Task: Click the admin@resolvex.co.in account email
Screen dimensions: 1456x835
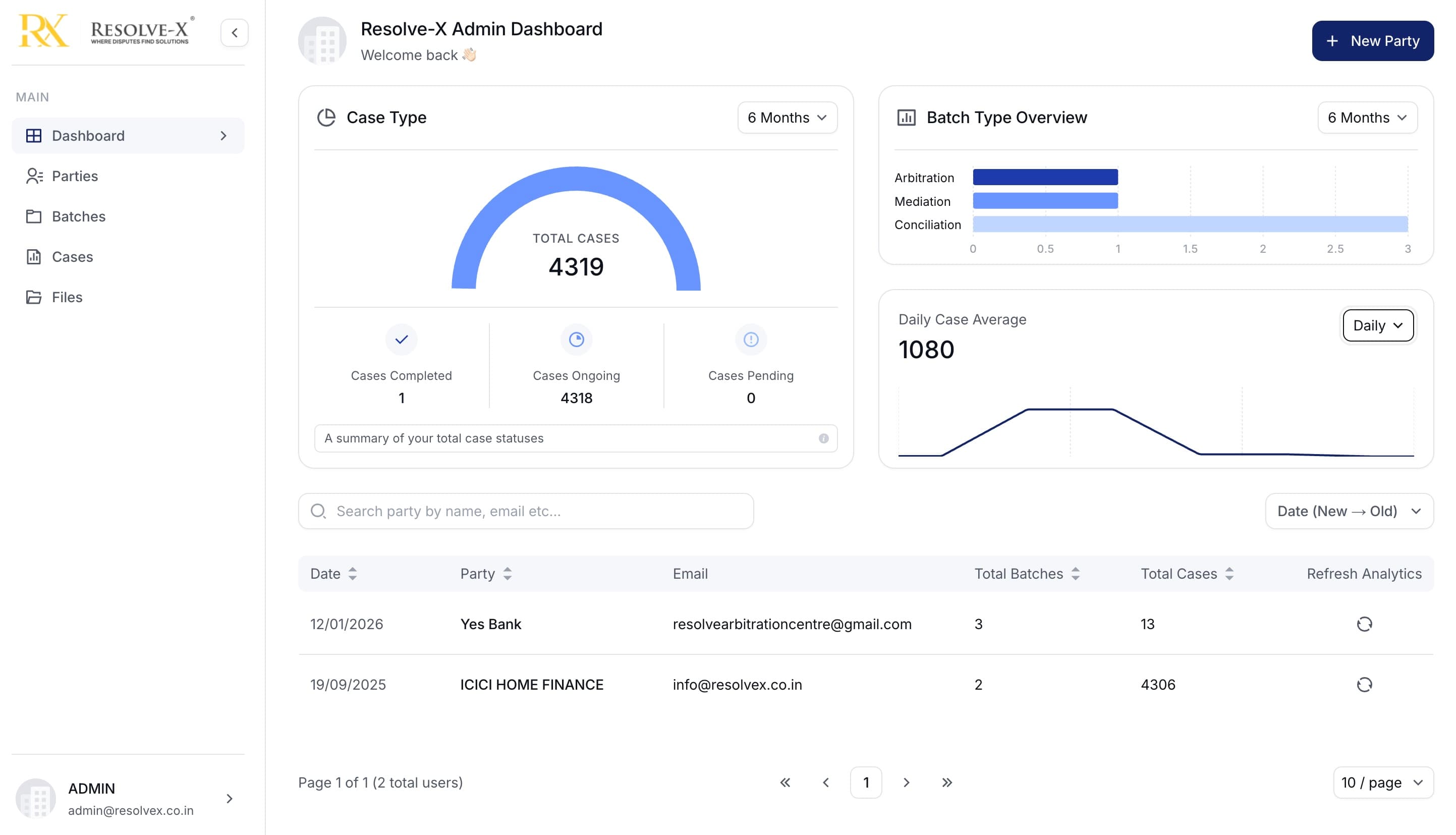Action: click(x=131, y=810)
